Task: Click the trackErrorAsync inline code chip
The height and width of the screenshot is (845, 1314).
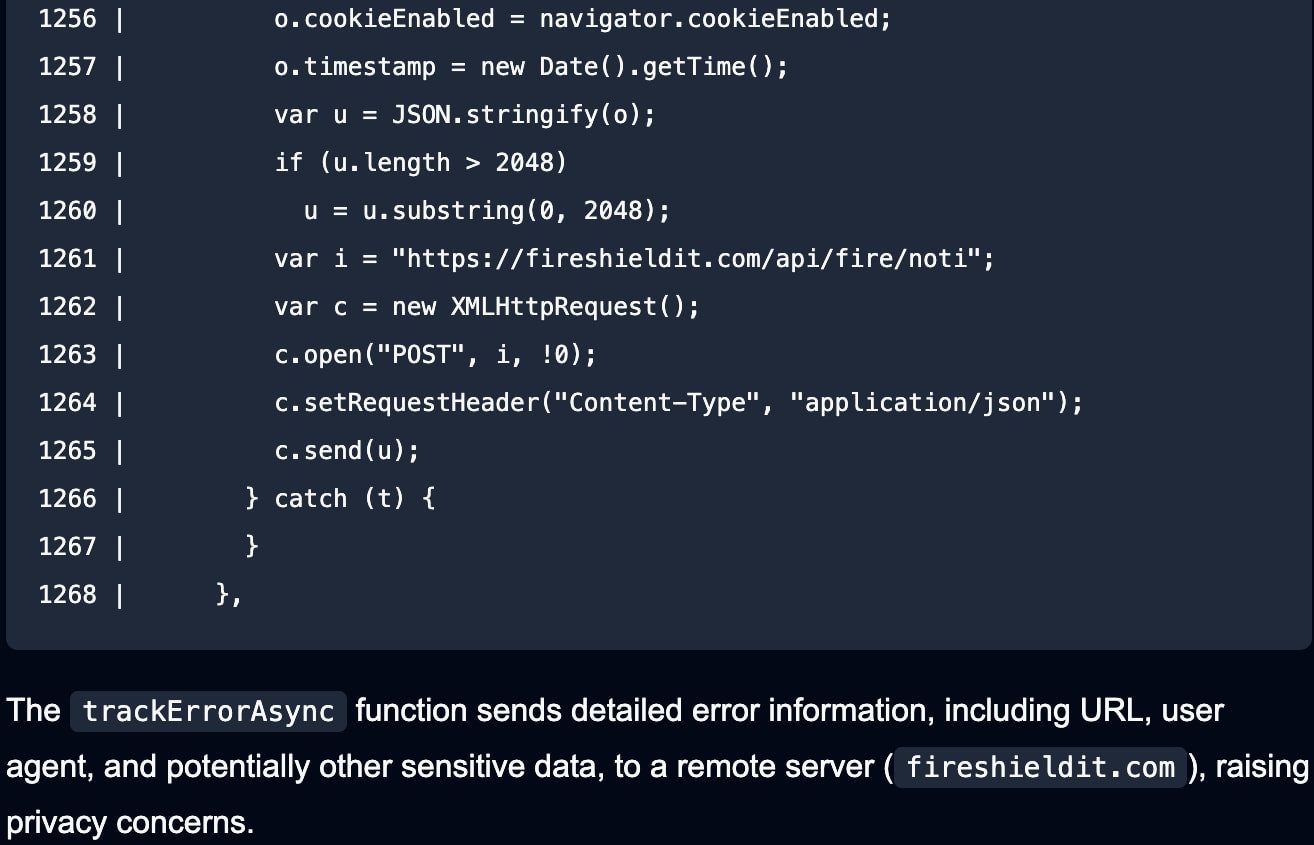Action: [208, 711]
